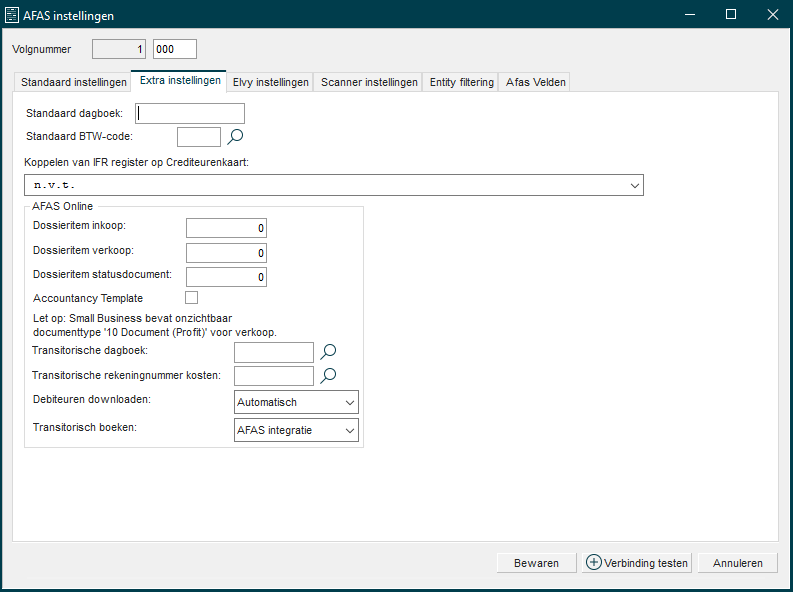This screenshot has width=793, height=592.
Task: Close the AFAS instellingen window
Action: 772,15
